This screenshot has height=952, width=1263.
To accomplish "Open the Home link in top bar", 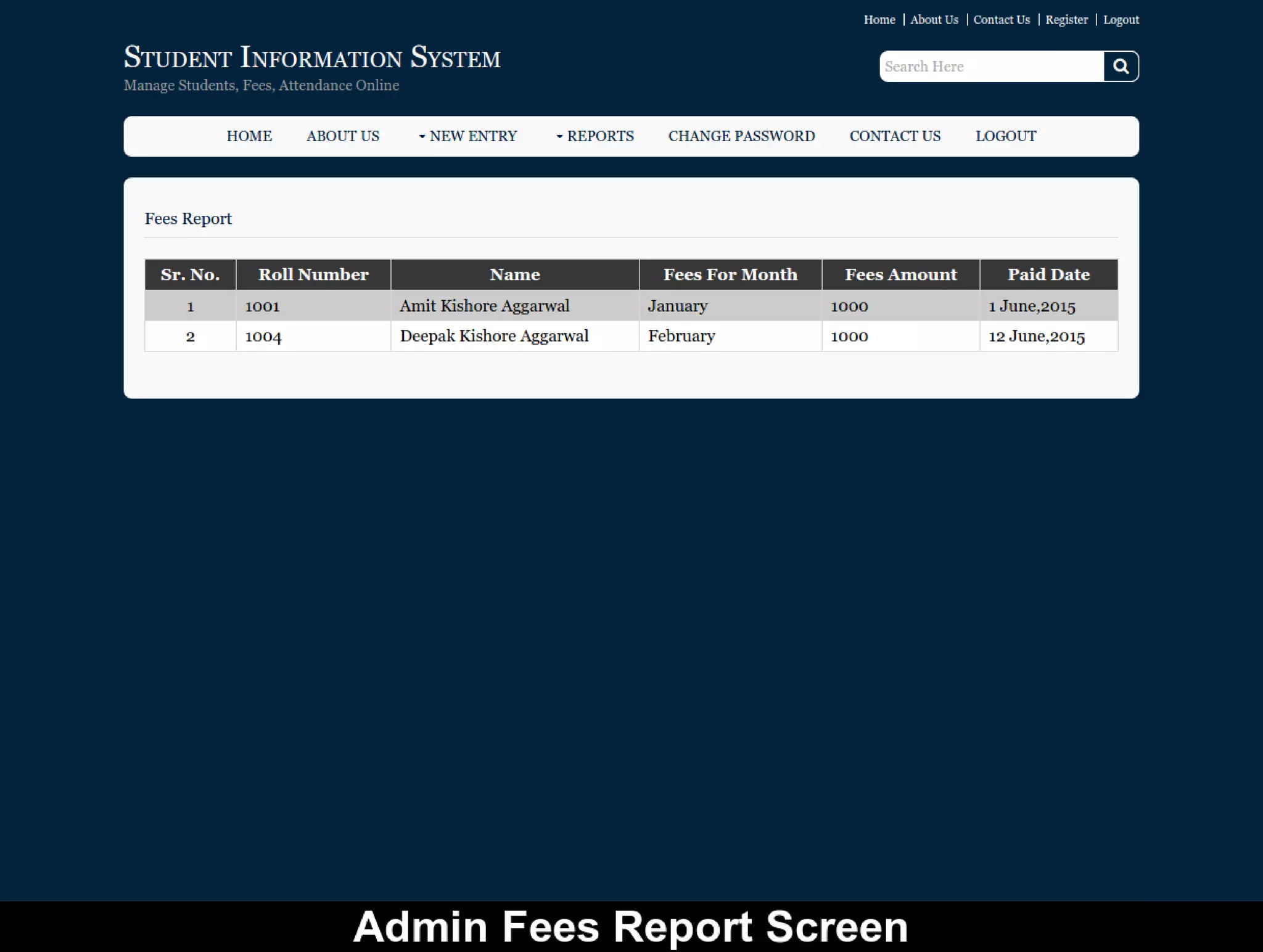I will click(879, 20).
